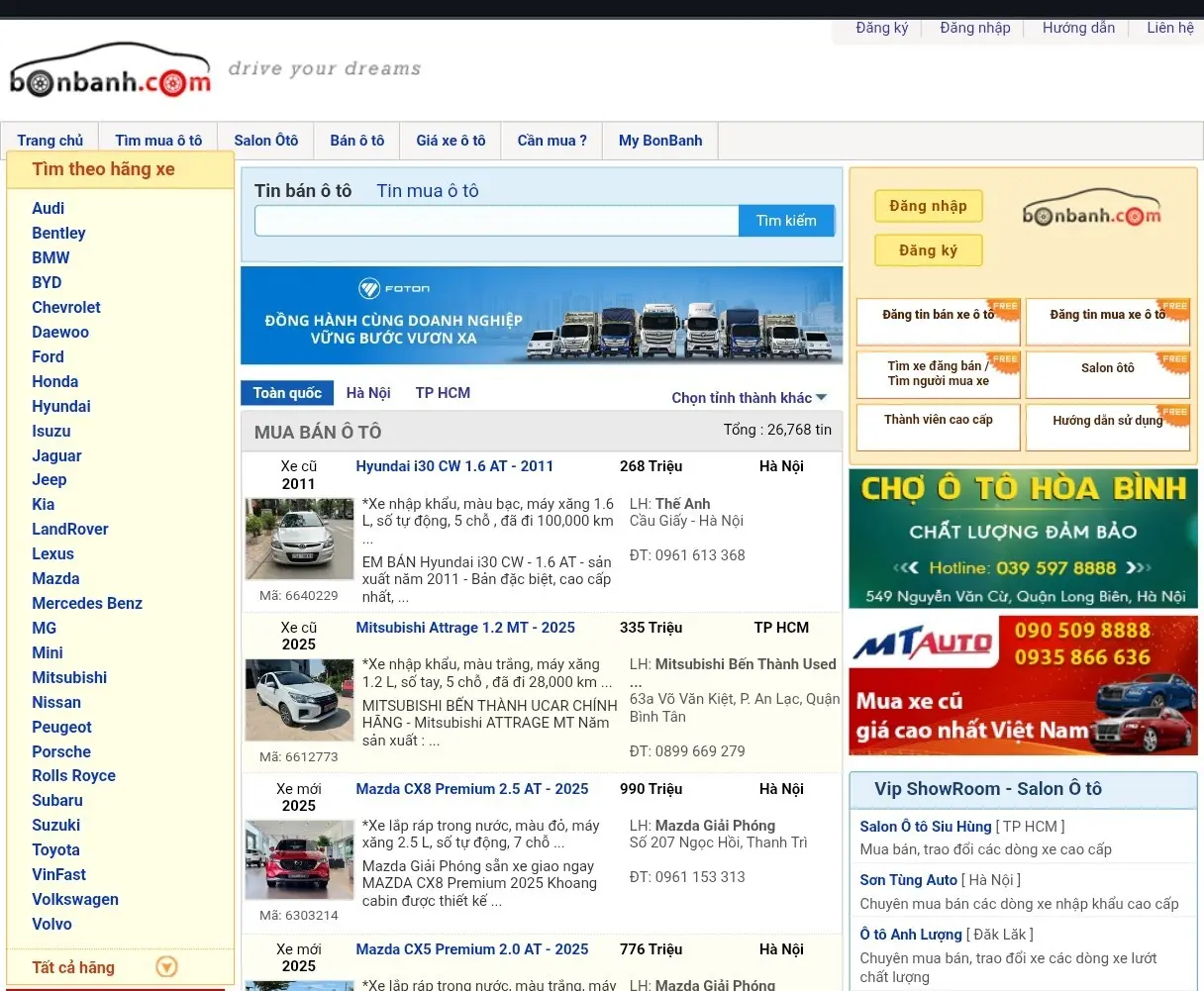Open the MT Auto advertisement banner

(x=1023, y=685)
